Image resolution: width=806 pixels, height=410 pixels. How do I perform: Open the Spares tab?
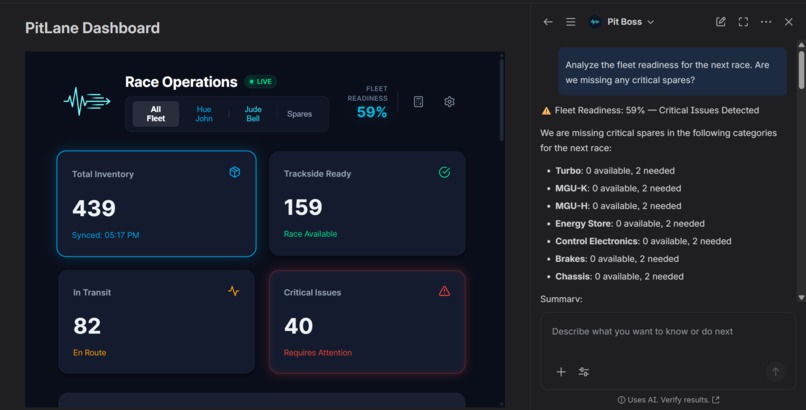click(x=300, y=114)
